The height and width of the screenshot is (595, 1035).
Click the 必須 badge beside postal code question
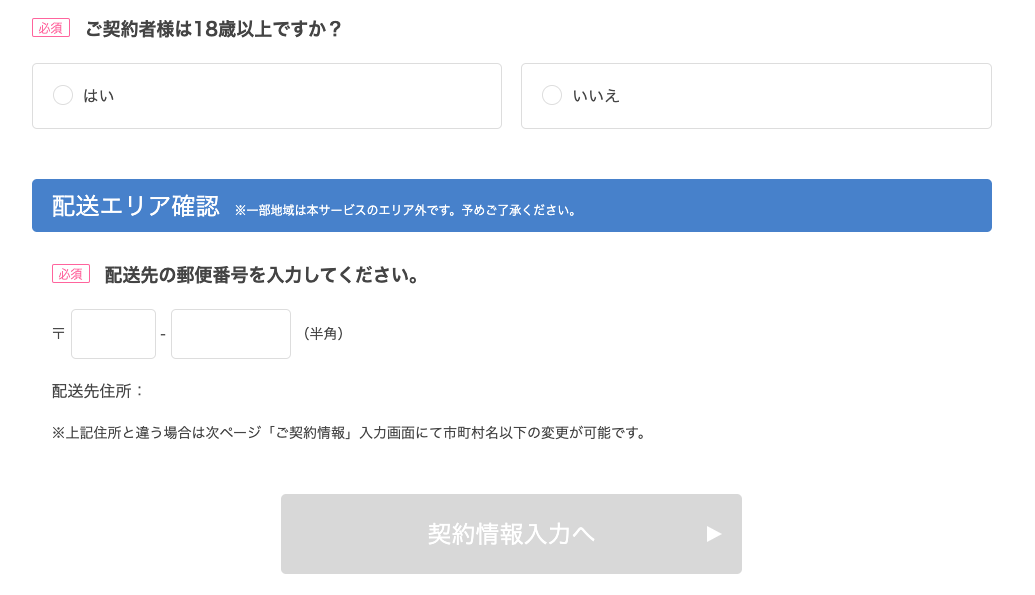[71, 274]
